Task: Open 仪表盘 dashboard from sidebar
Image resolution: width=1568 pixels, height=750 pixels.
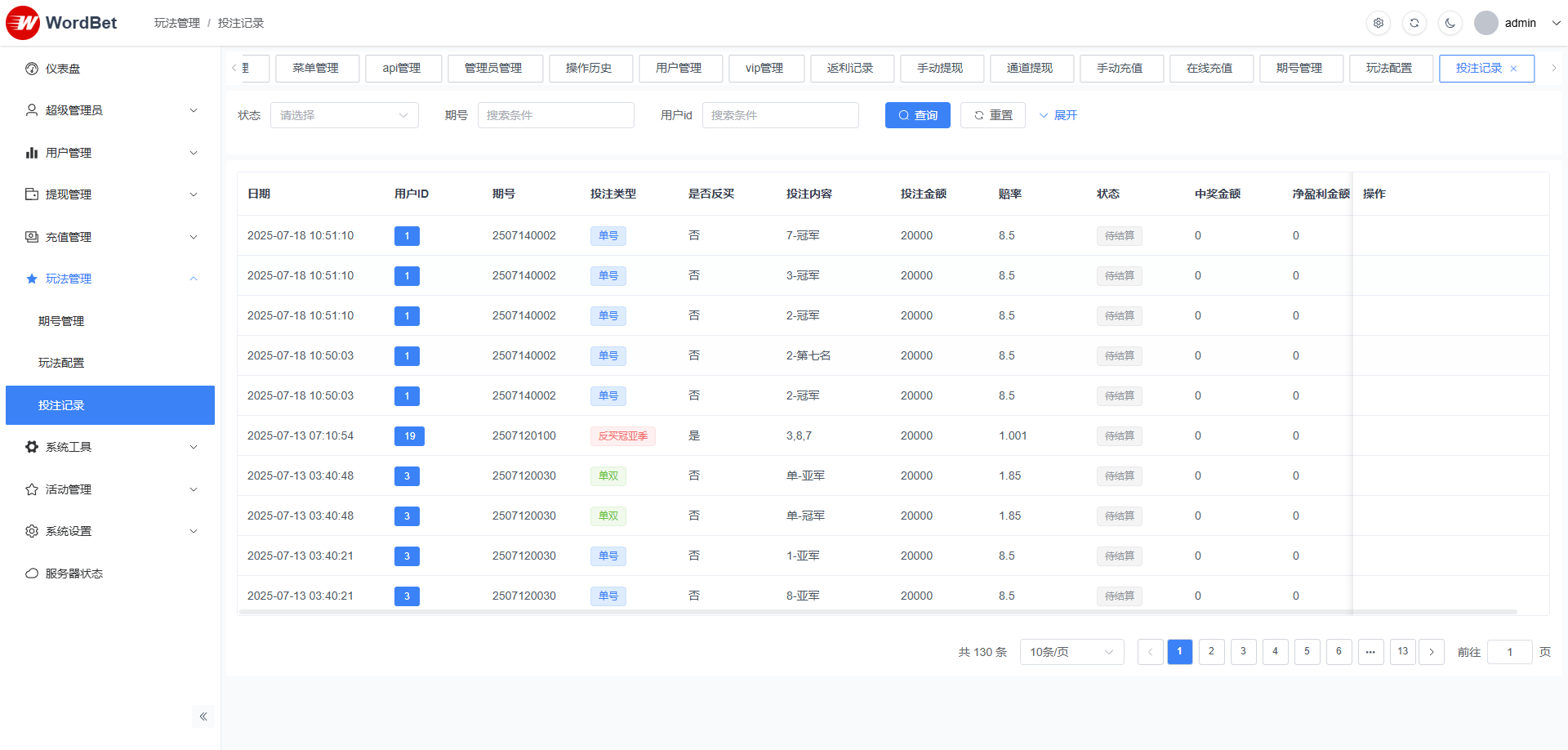Action: 63,69
